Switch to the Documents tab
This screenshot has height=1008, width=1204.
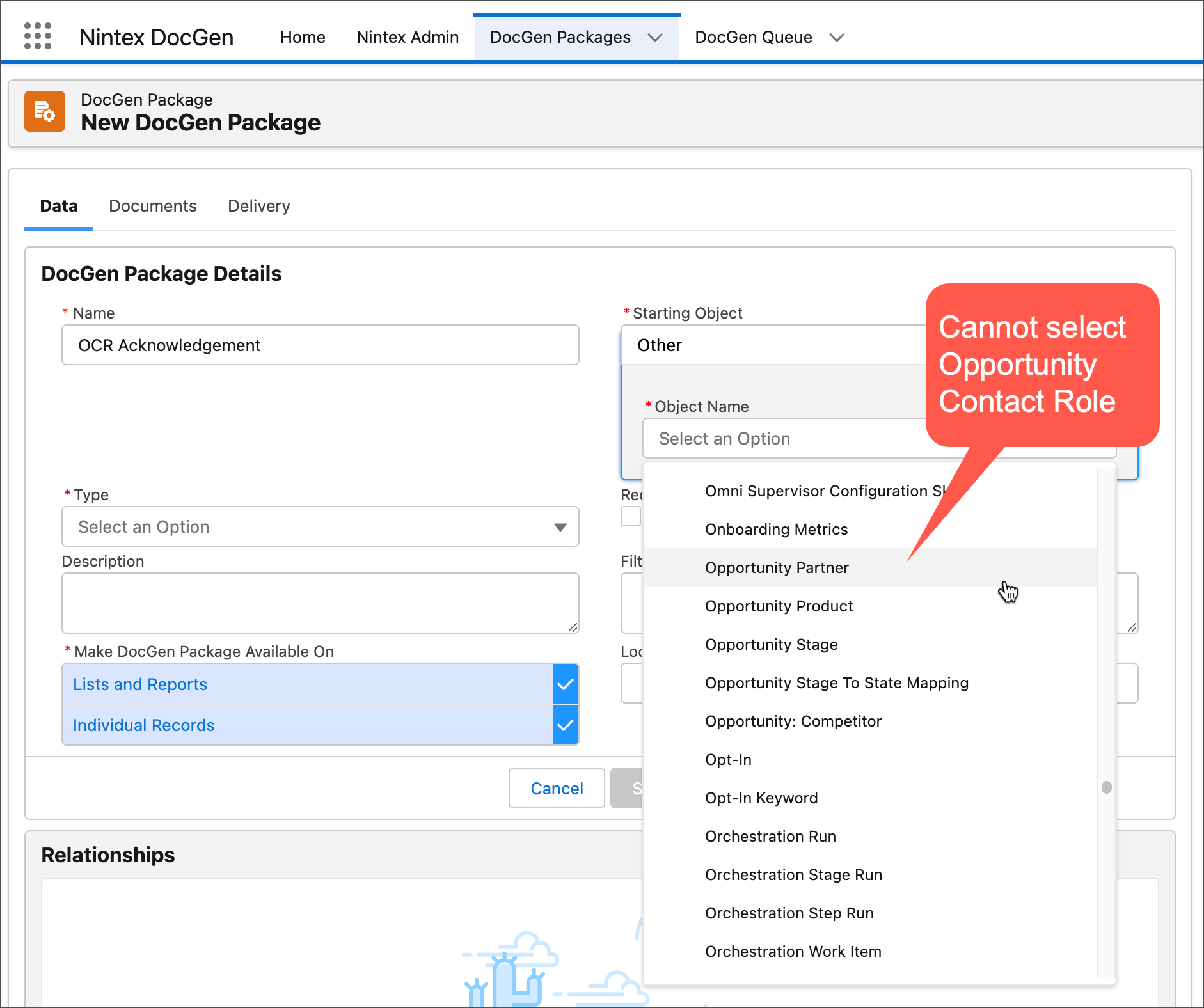[153, 206]
